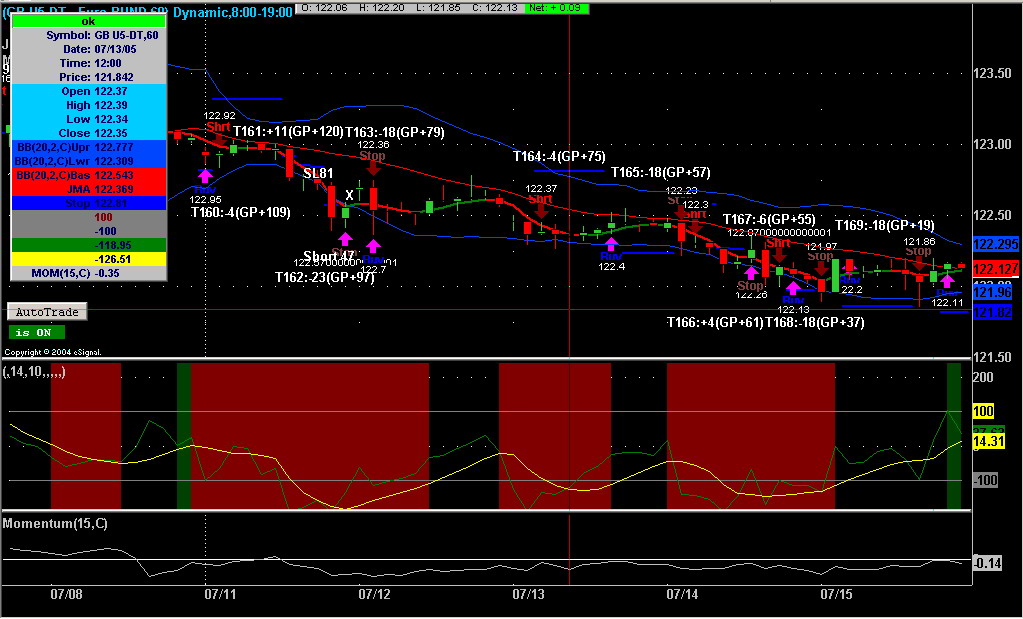Screen dimensions: 1023x619
Task: Click the AutoTrade button
Action: click(x=47, y=312)
